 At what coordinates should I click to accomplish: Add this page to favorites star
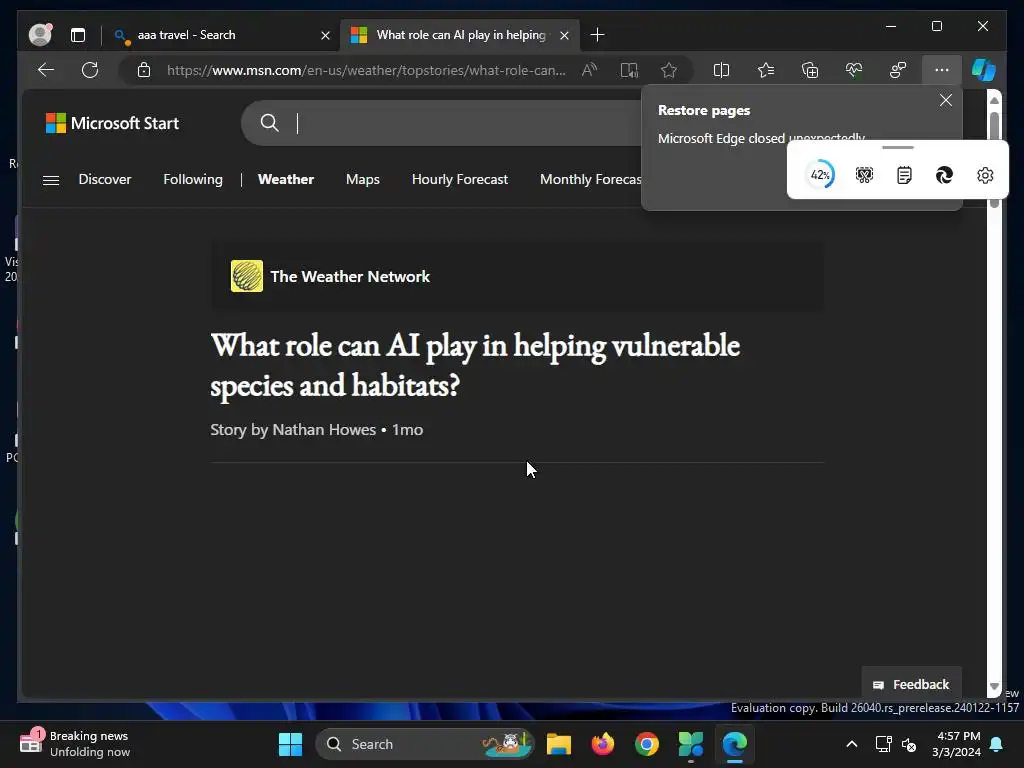click(x=669, y=70)
